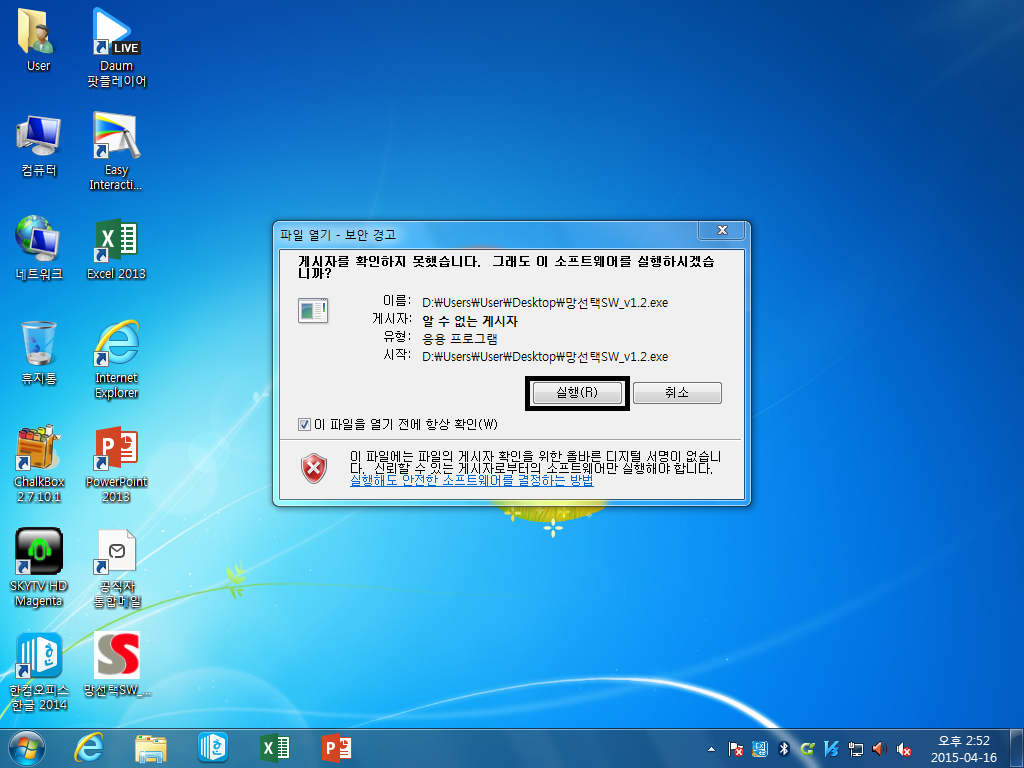This screenshot has height=768, width=1024.
Task: Open the Windows Start menu
Action: (x=27, y=748)
